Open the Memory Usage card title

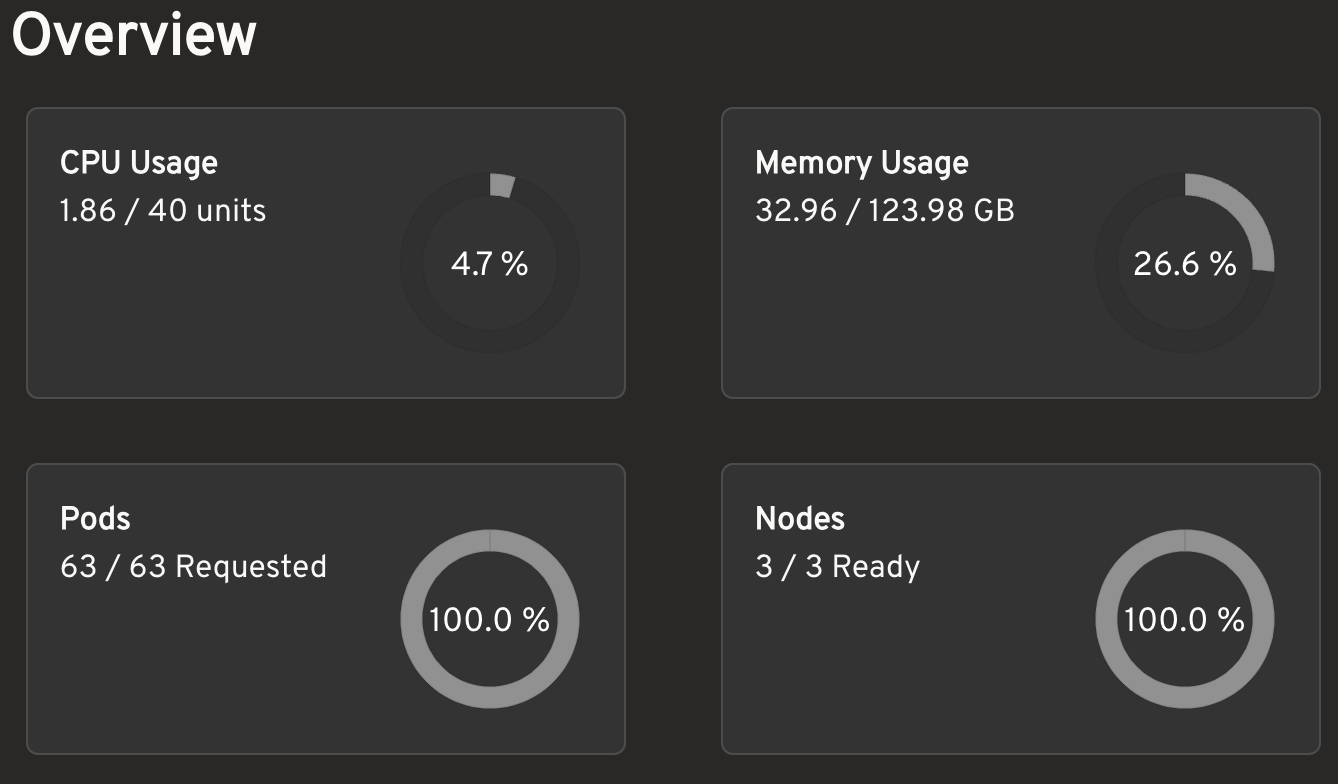coord(862,163)
